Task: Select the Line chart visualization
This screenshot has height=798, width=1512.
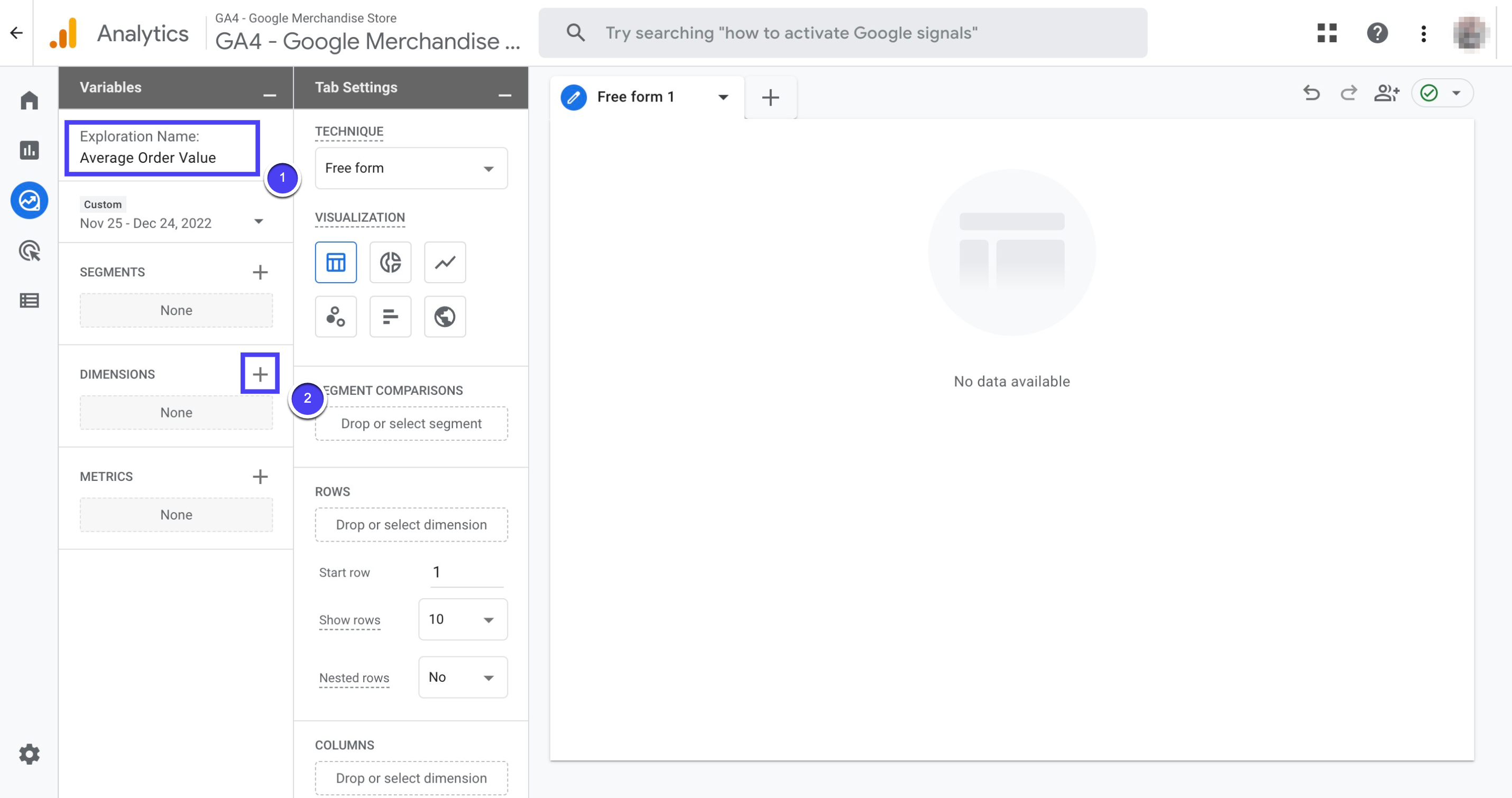Action: tap(445, 262)
